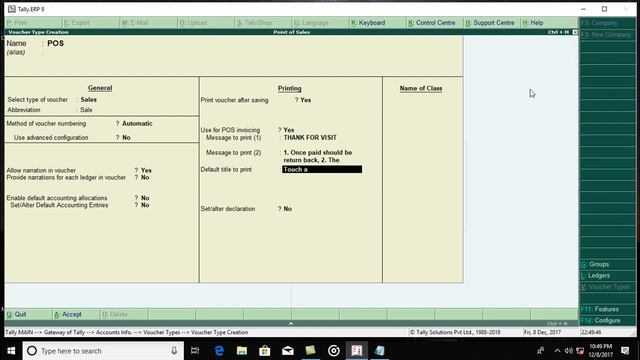Click the Export option in top bar
The image size is (640, 360).
[x=77, y=23]
